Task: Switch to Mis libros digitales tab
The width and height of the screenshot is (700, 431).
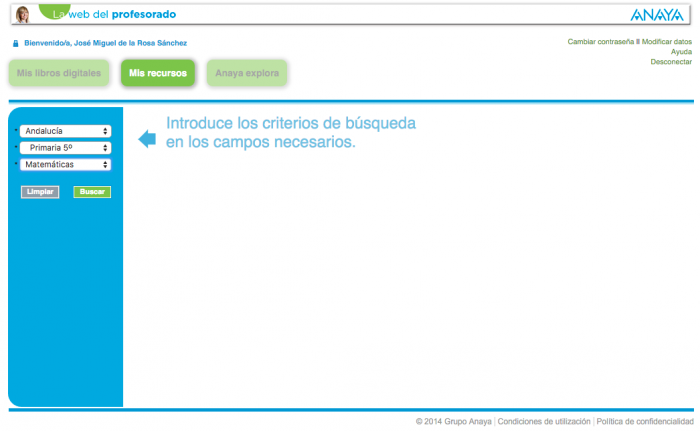Action: (x=59, y=73)
